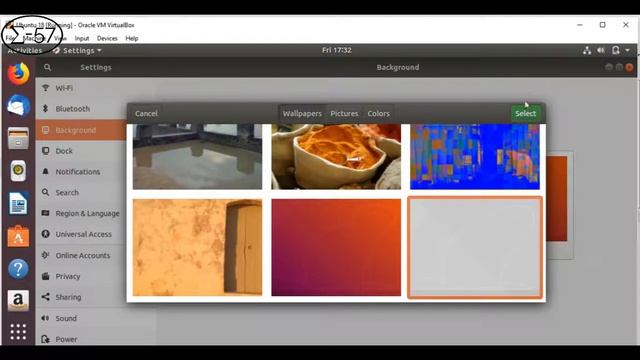This screenshot has height=360, width=640.
Task: Click the power icon in top bar
Action: 616,50
